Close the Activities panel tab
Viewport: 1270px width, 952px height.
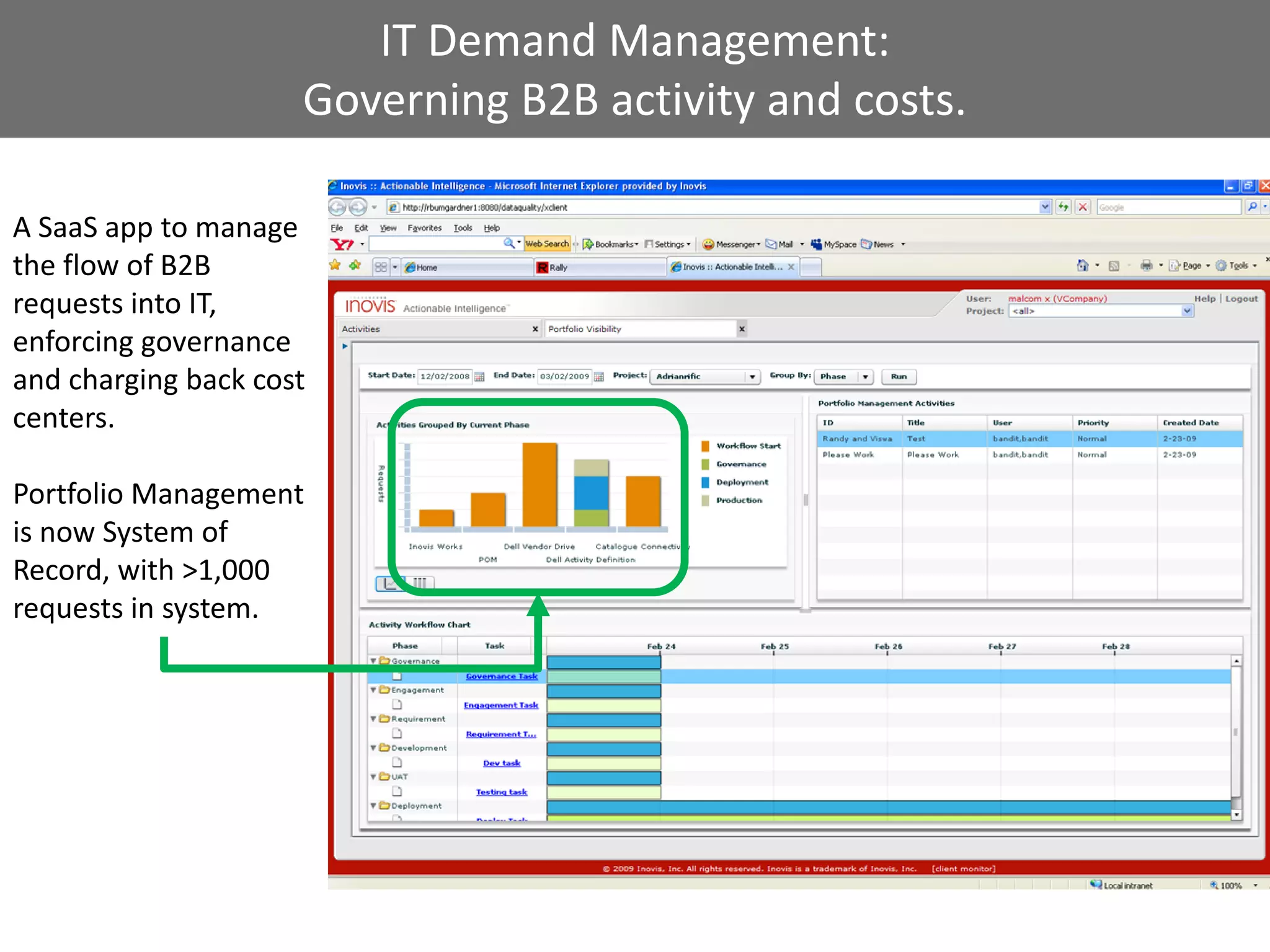[535, 329]
